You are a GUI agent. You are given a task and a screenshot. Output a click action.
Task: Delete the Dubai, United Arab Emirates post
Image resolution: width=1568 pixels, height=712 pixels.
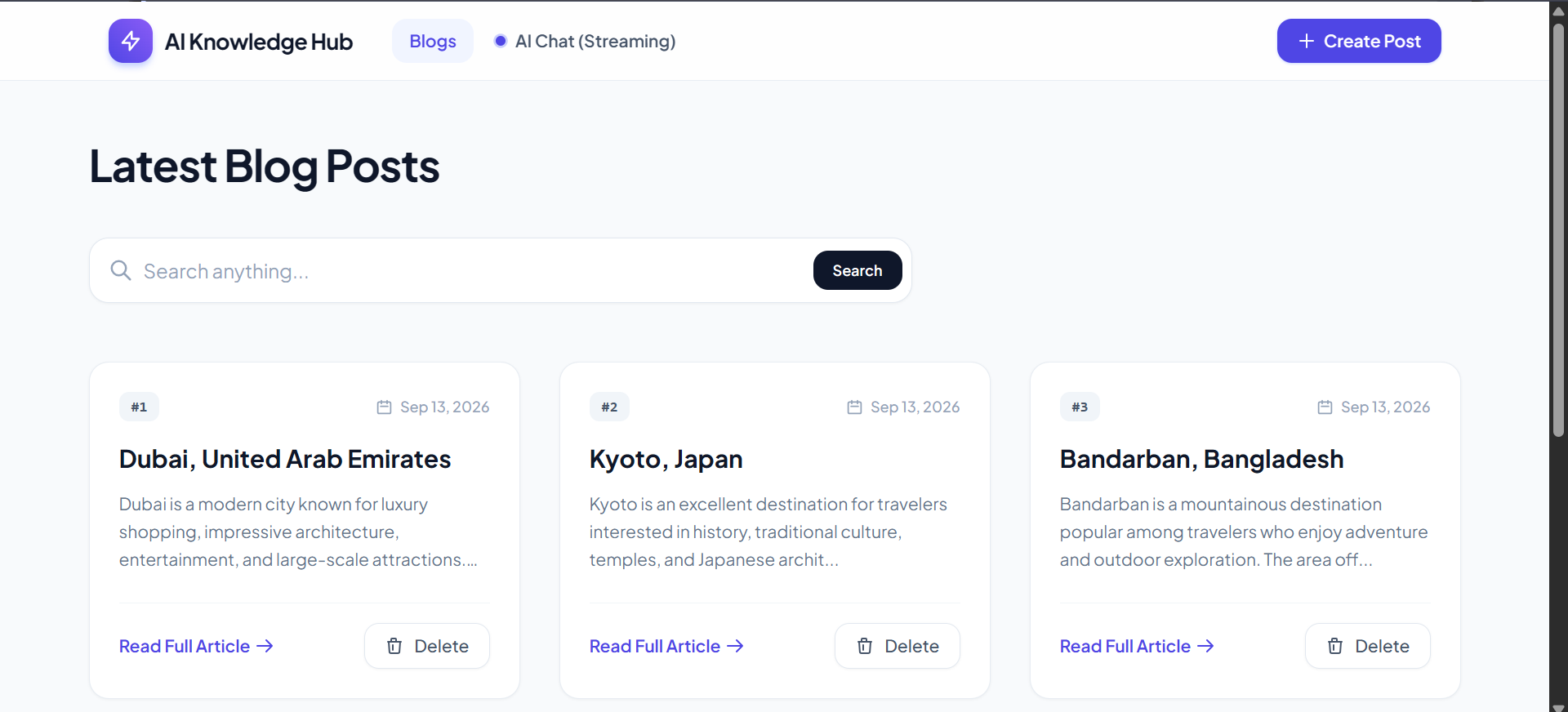pos(427,646)
